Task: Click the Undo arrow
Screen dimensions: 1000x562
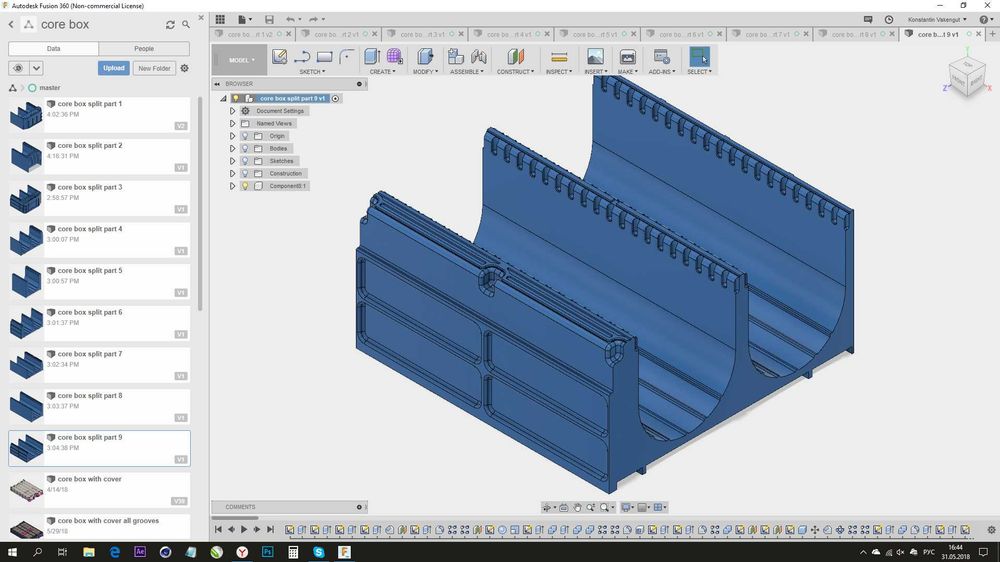Action: [290, 19]
